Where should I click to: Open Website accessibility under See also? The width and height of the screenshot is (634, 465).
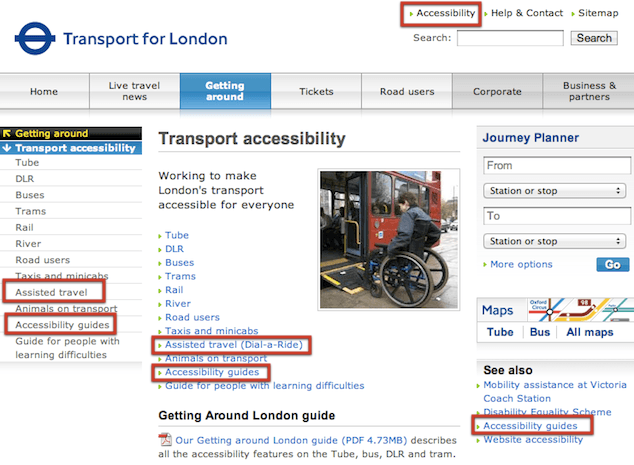tap(533, 440)
